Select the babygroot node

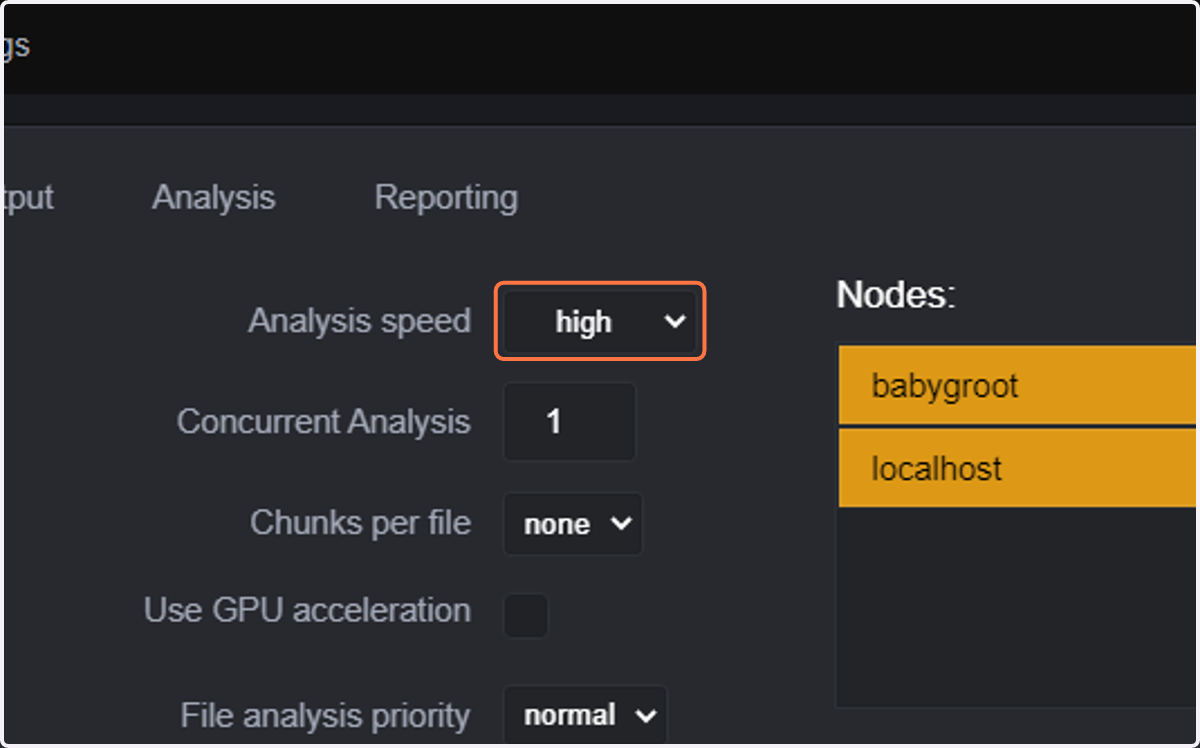coord(1017,386)
